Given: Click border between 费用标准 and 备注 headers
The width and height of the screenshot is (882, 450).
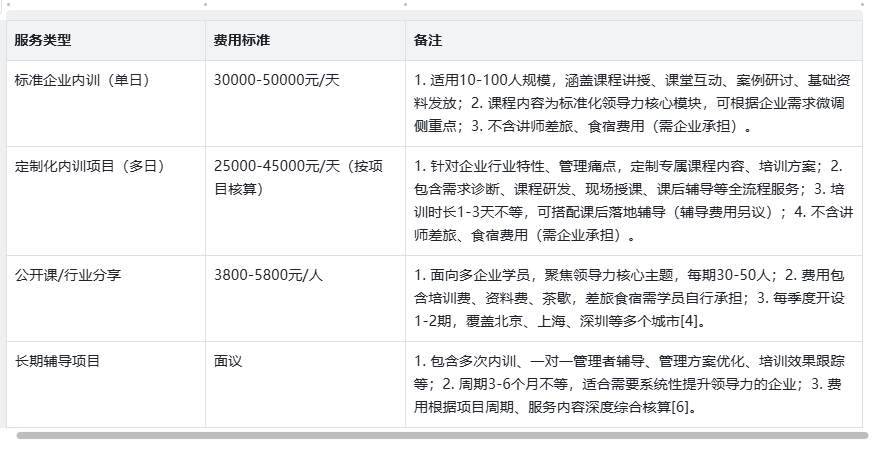Looking at the screenshot, I should click(405, 41).
